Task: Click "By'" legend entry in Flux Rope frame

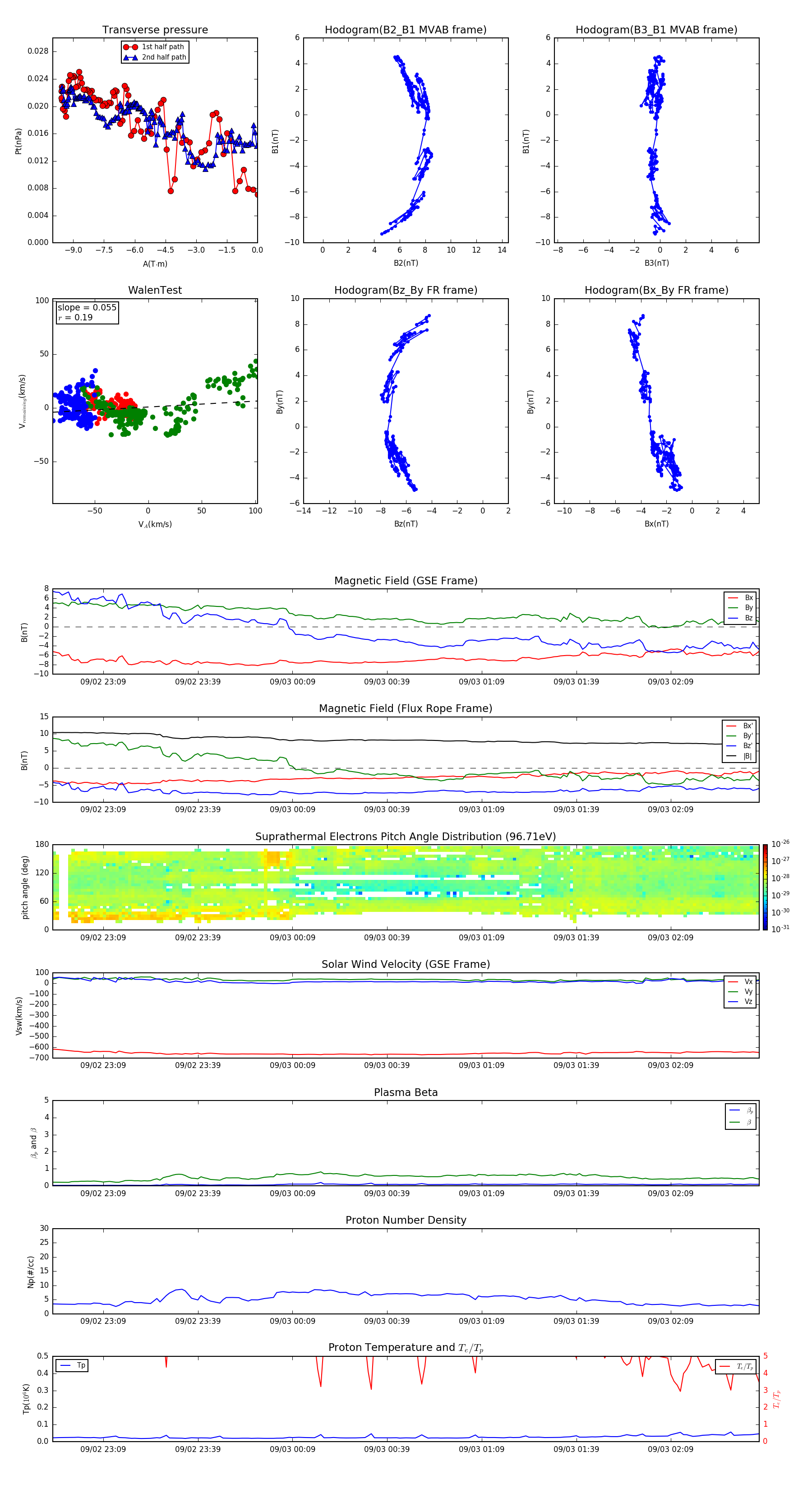Action: 740,736
